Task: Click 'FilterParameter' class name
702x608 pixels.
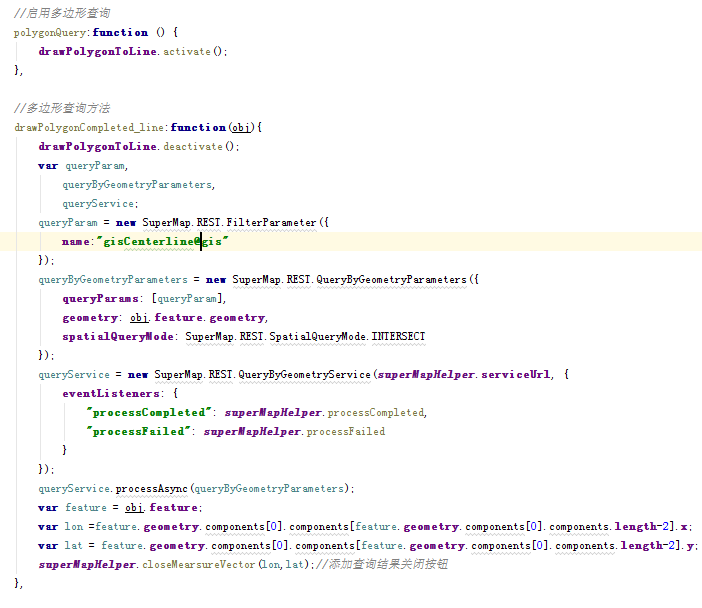Action: tap(271, 223)
